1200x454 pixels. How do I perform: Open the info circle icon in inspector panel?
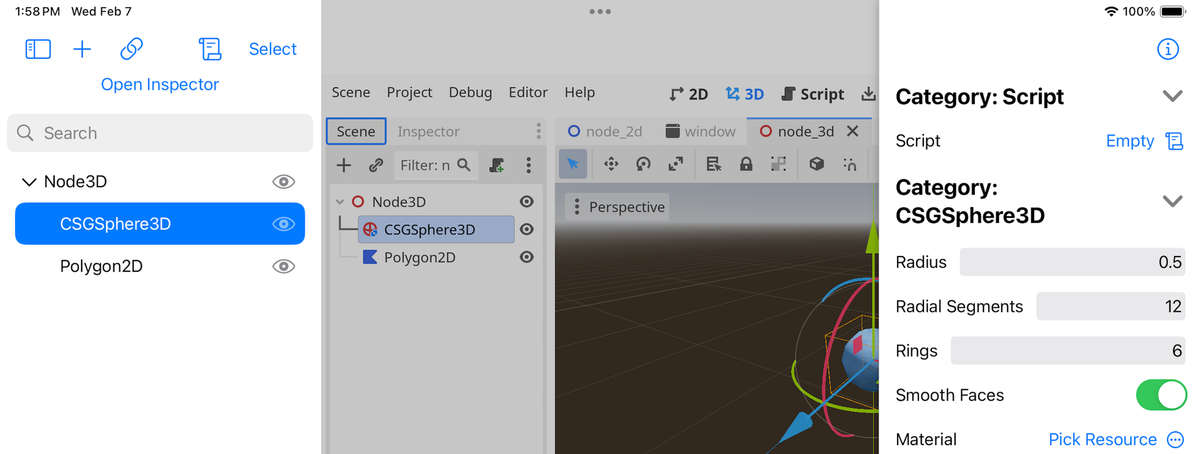pos(1167,49)
